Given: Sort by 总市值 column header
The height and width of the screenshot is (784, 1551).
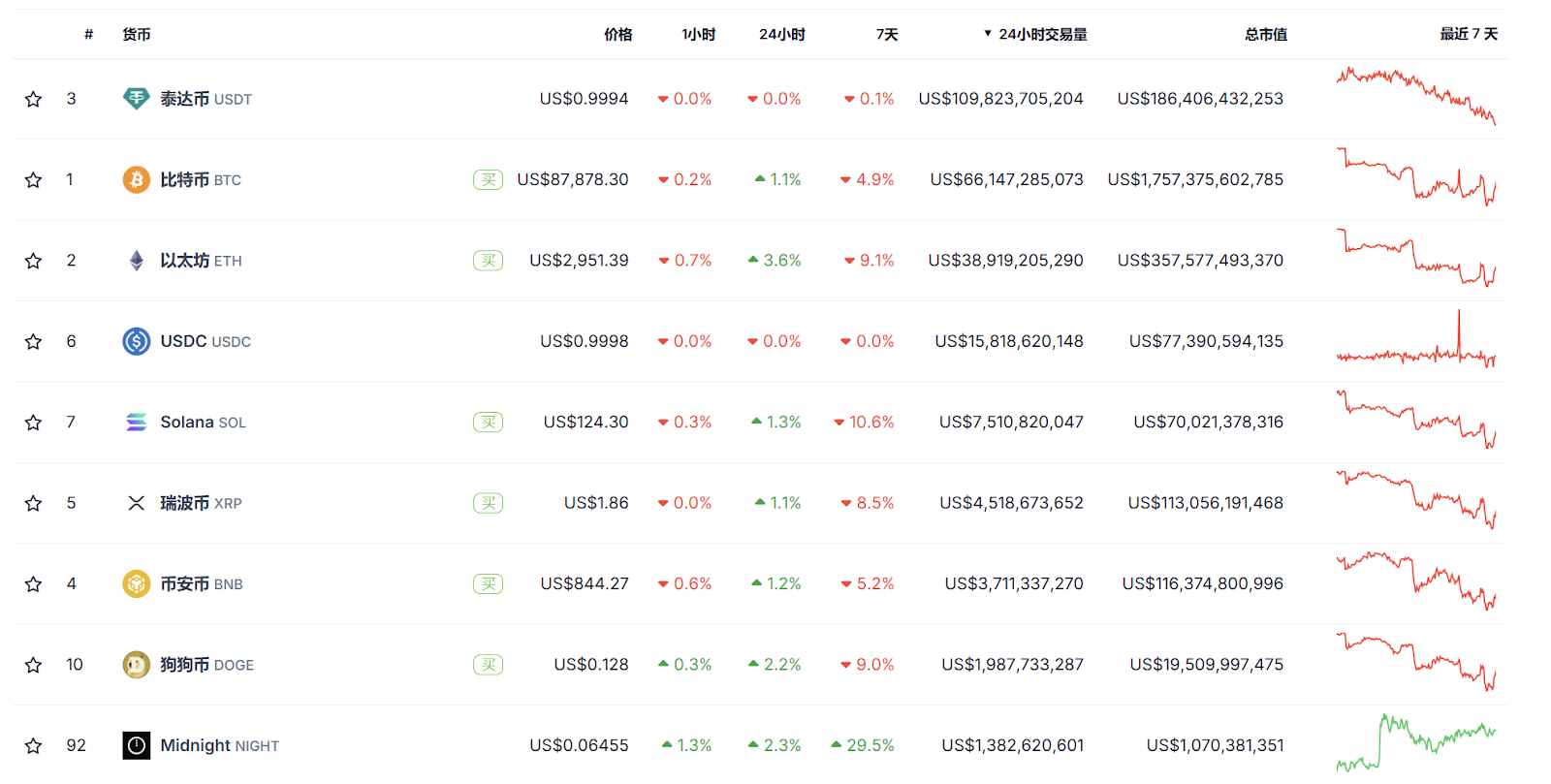Looking at the screenshot, I should (1266, 34).
